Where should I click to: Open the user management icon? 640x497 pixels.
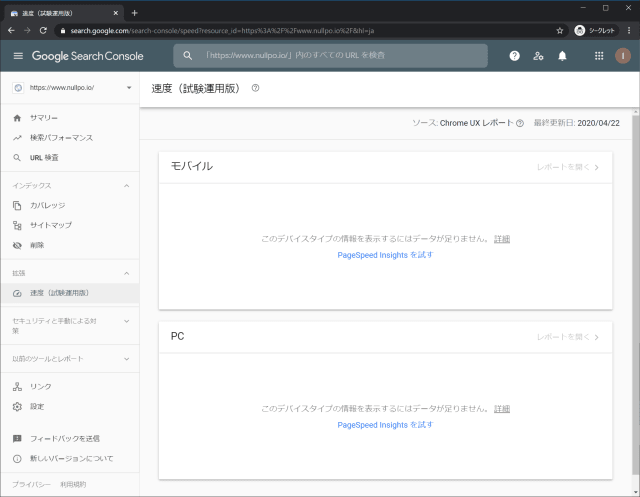538,56
